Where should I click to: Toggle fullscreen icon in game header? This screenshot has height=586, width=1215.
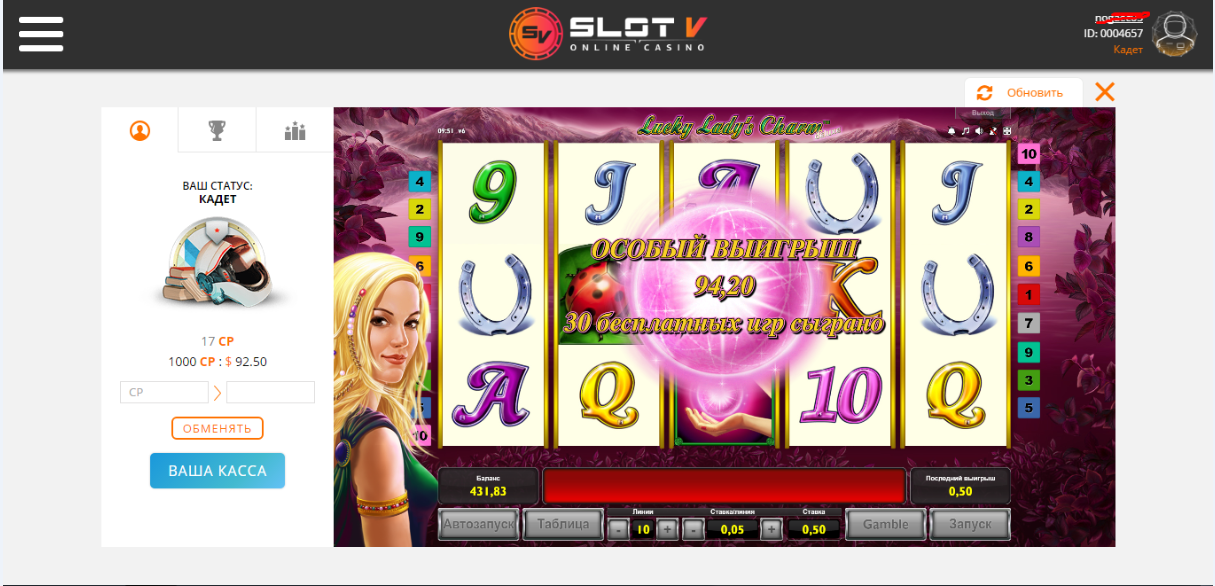pos(1007,131)
